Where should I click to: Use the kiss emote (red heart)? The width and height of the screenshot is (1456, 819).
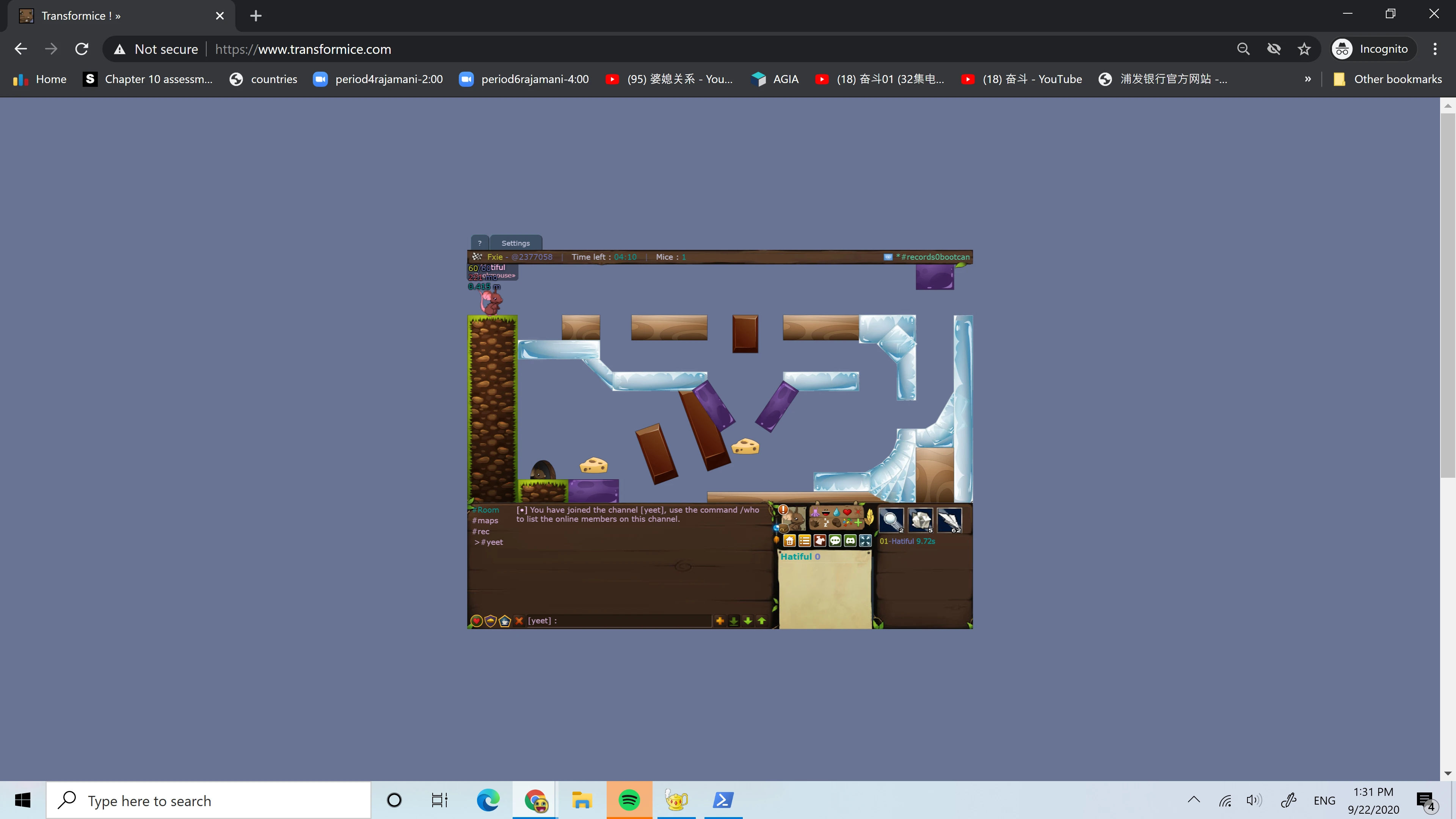click(847, 512)
